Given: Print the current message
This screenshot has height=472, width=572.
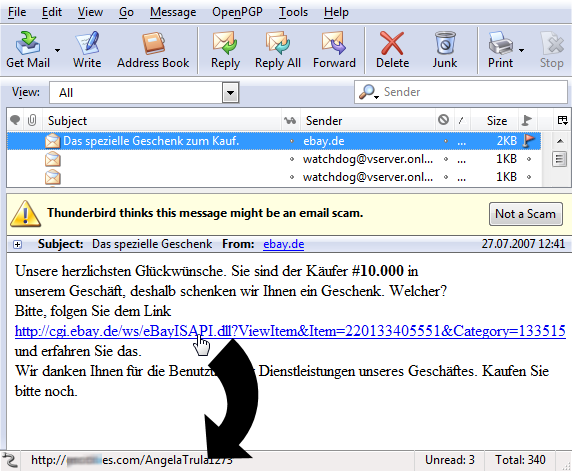Looking at the screenshot, I should (x=500, y=50).
